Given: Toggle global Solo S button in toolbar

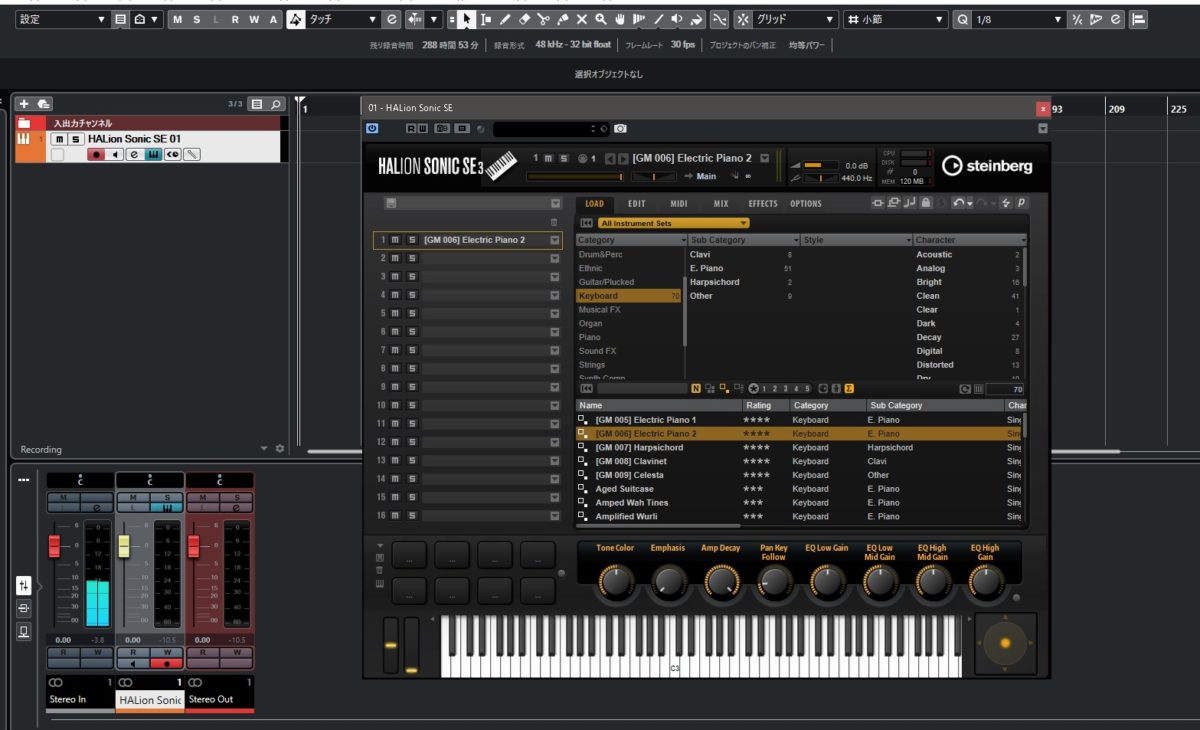Looking at the screenshot, I should [197, 19].
